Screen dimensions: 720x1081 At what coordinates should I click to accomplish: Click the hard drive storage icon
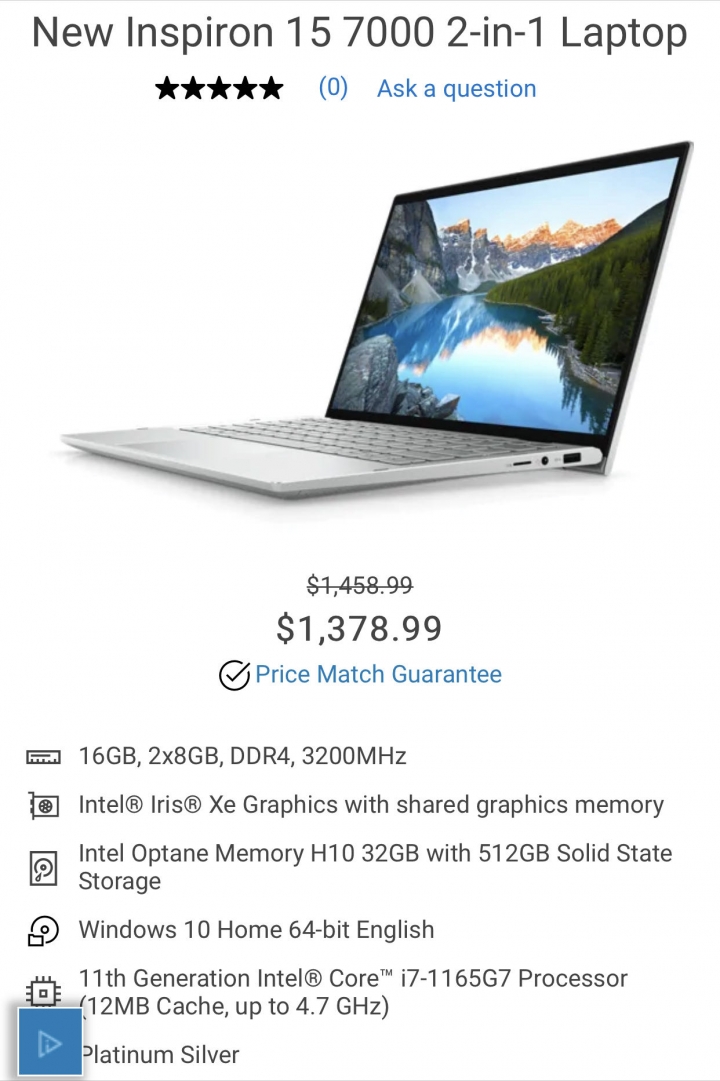click(x=43, y=868)
